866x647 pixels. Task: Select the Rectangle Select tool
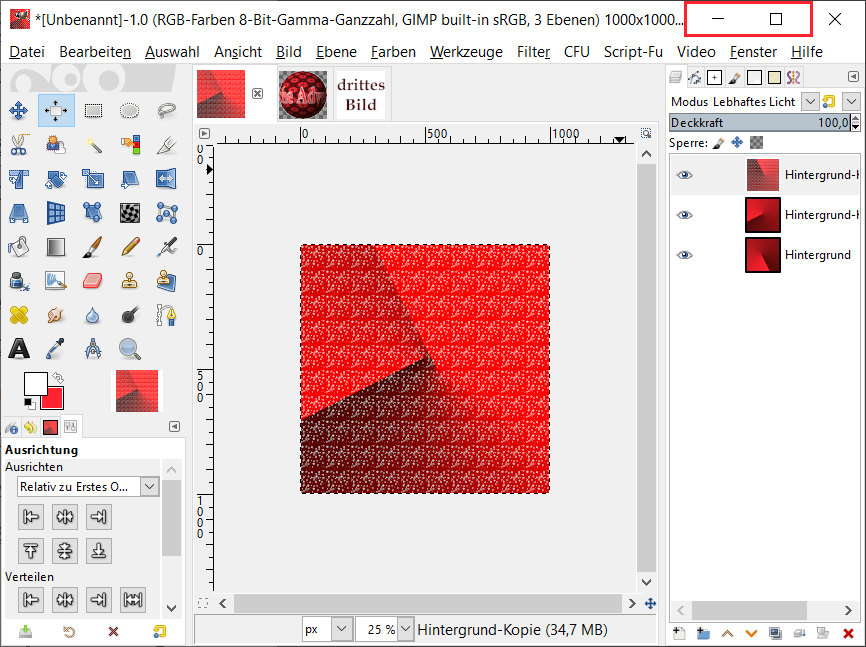pos(93,111)
